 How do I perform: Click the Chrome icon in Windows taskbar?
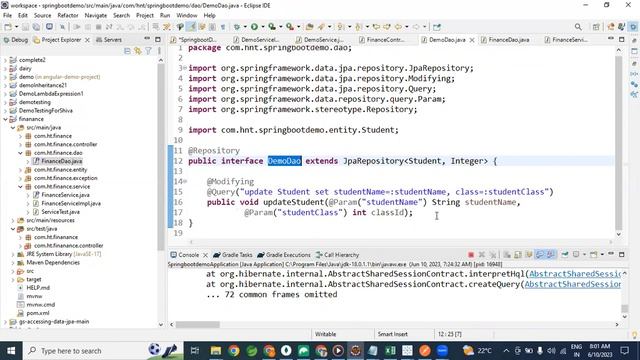coord(234,351)
